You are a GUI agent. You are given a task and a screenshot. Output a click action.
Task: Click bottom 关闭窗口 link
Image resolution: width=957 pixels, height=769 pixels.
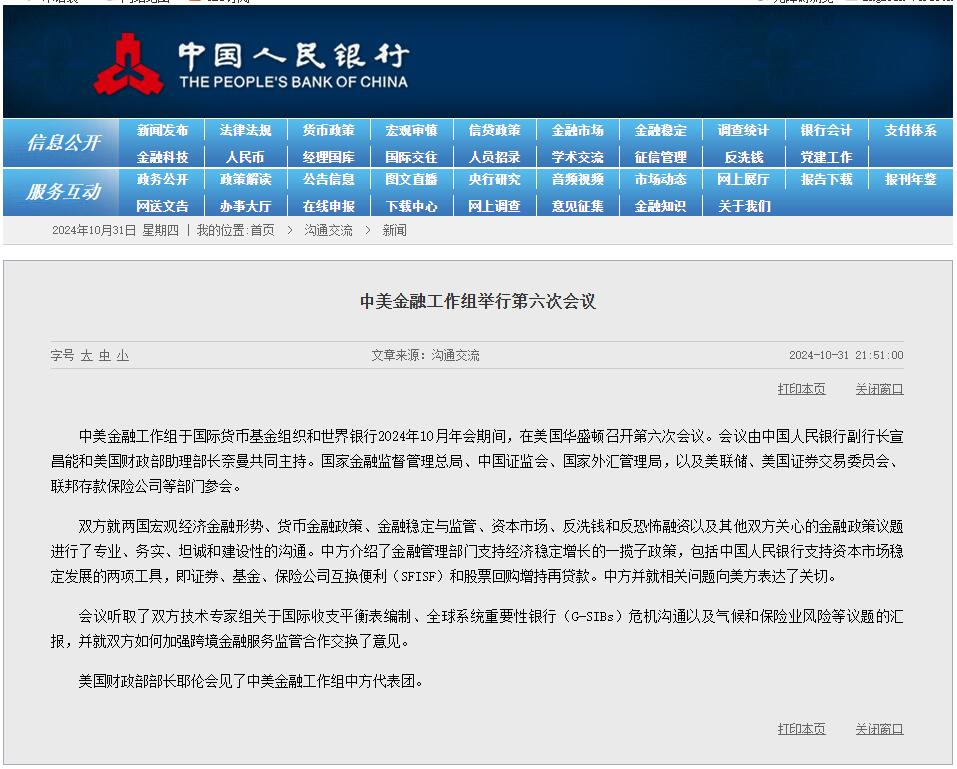point(879,729)
